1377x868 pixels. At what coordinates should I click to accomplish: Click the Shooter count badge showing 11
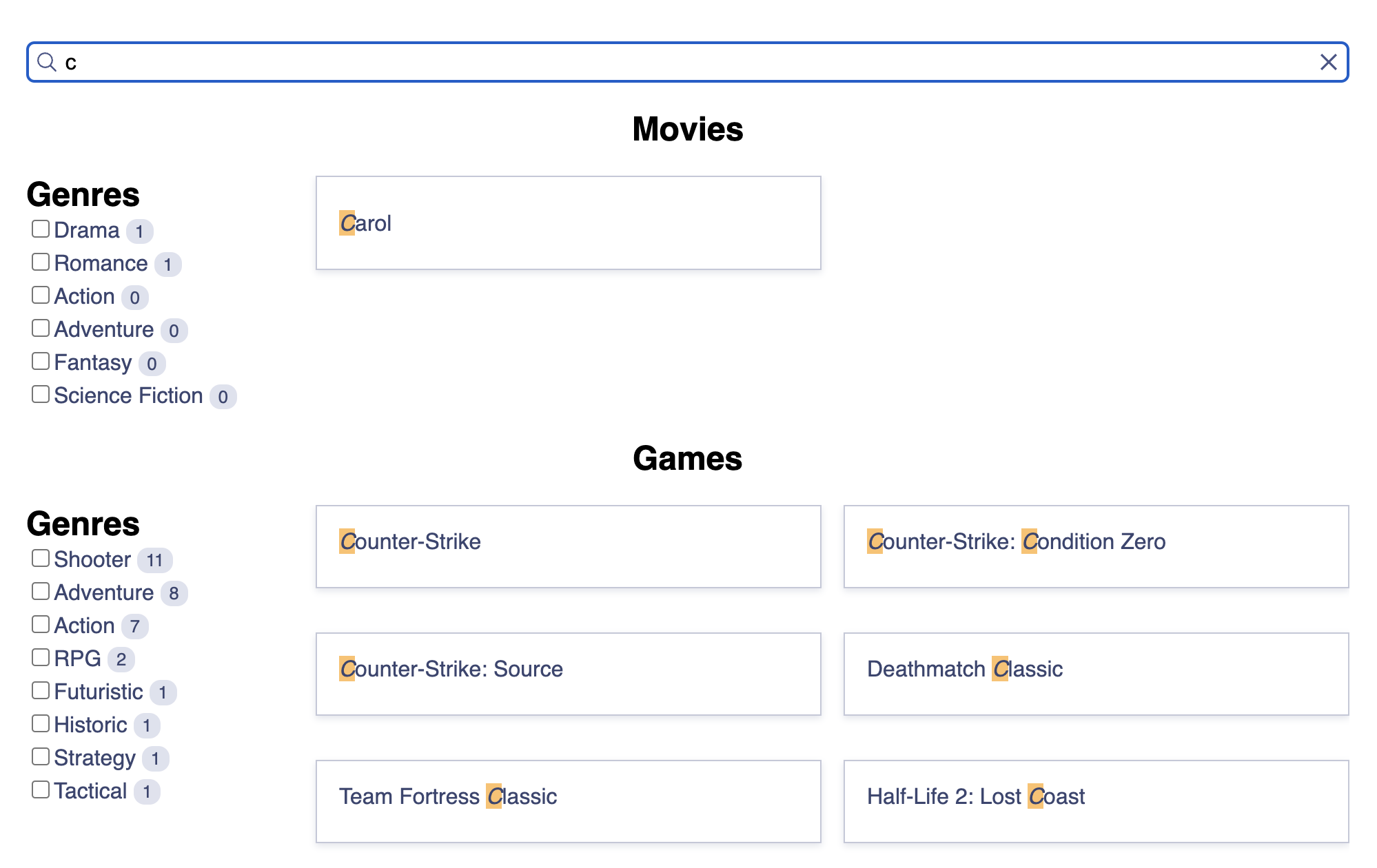(154, 560)
